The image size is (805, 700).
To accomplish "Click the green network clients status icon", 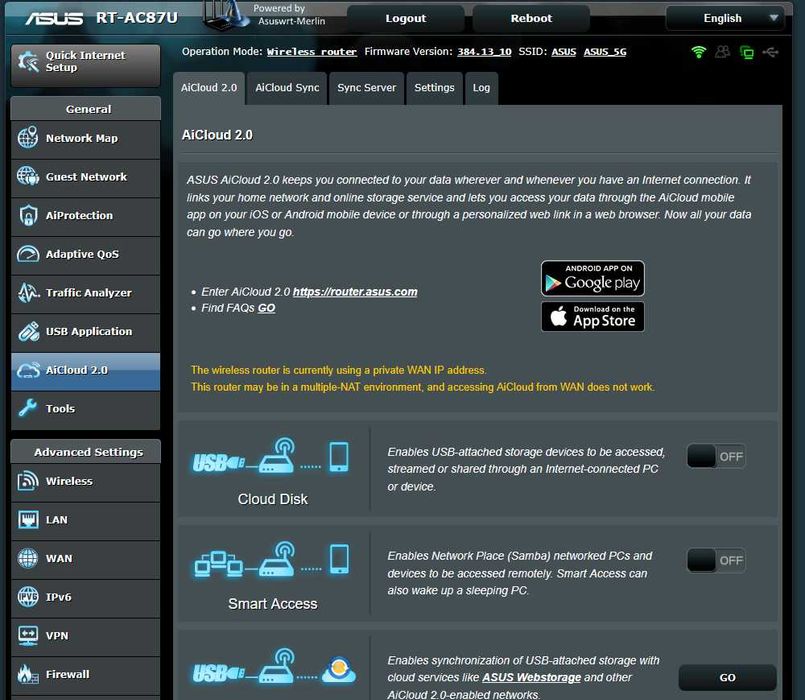I will tap(746, 52).
